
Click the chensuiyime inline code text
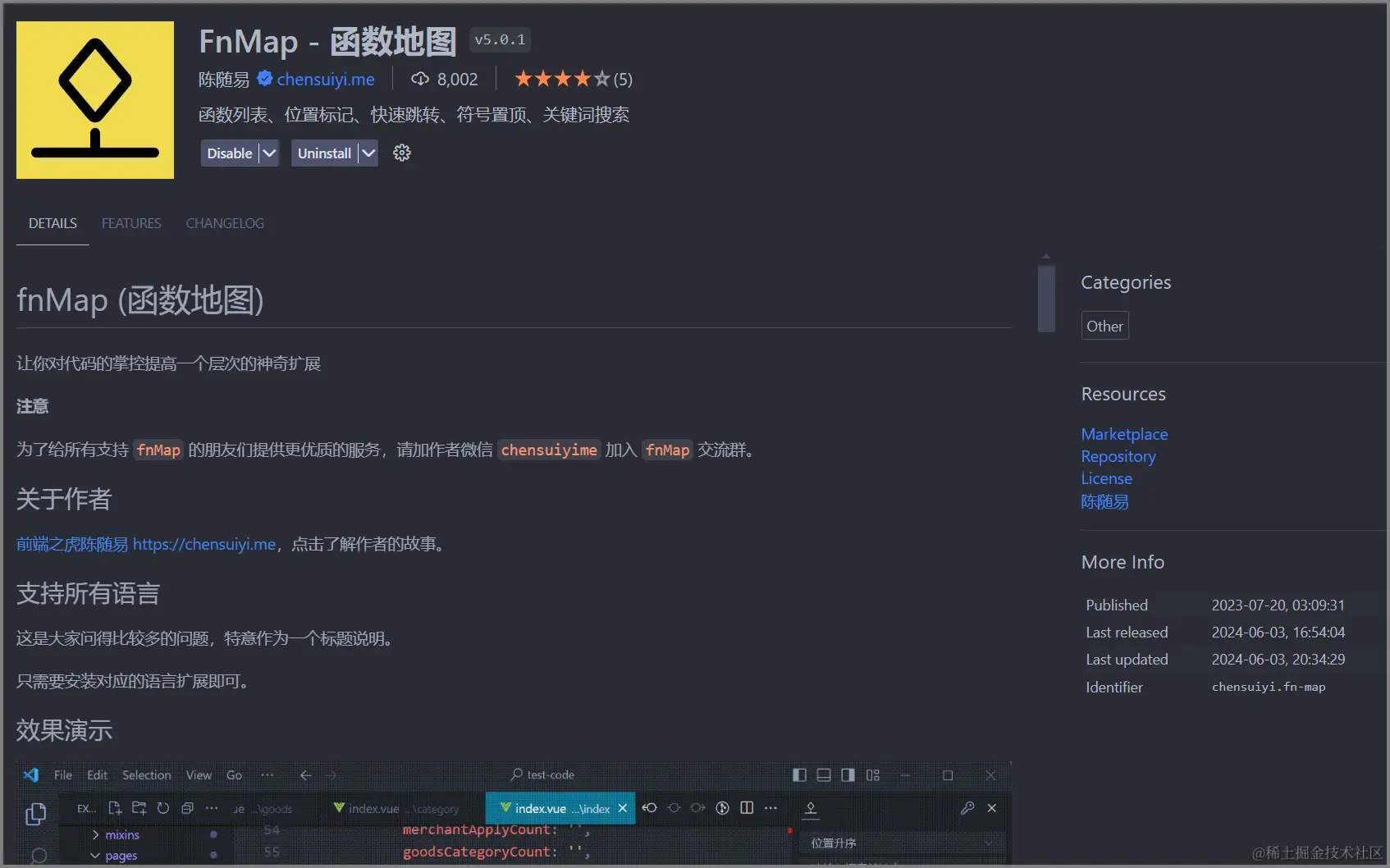[x=549, y=450]
